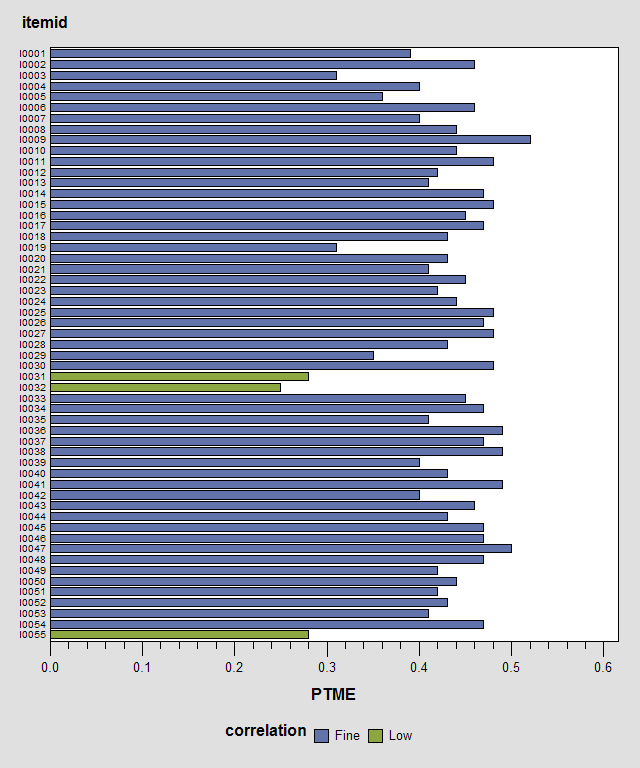The image size is (640, 768).
Task: Click the I0047 bar
Action: point(281,549)
